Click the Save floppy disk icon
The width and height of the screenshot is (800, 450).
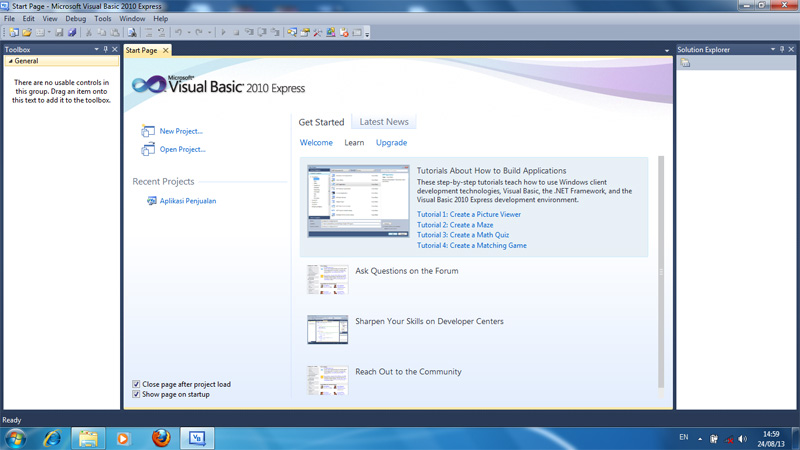(59, 33)
